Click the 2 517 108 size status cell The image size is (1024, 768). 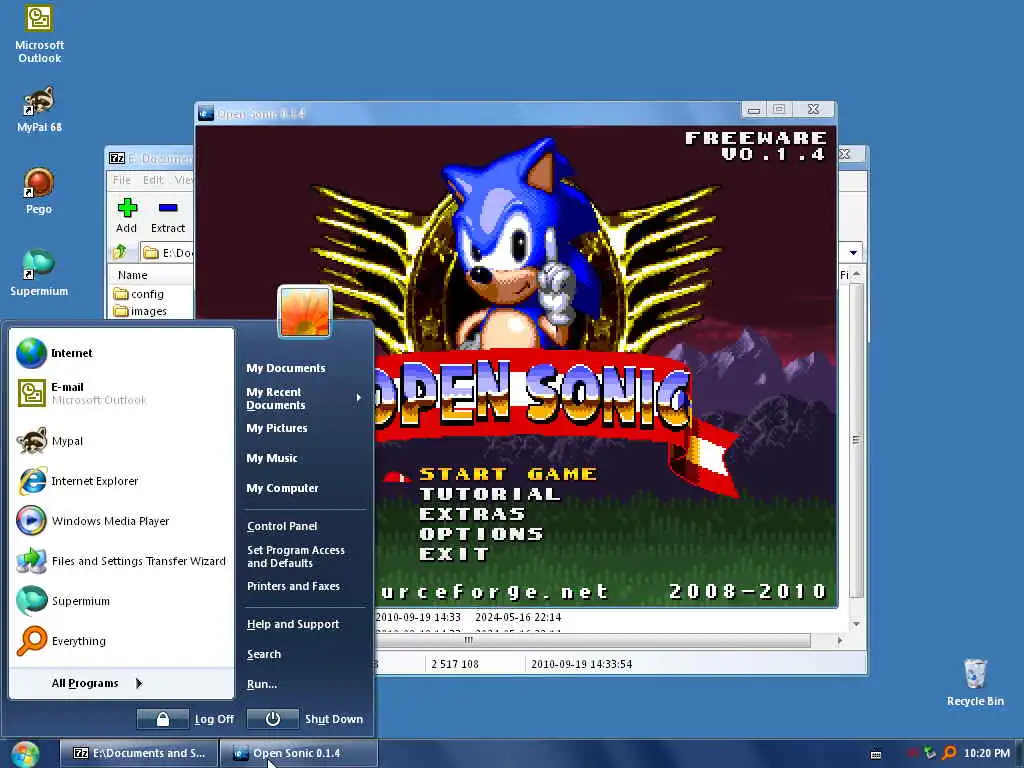coord(455,664)
